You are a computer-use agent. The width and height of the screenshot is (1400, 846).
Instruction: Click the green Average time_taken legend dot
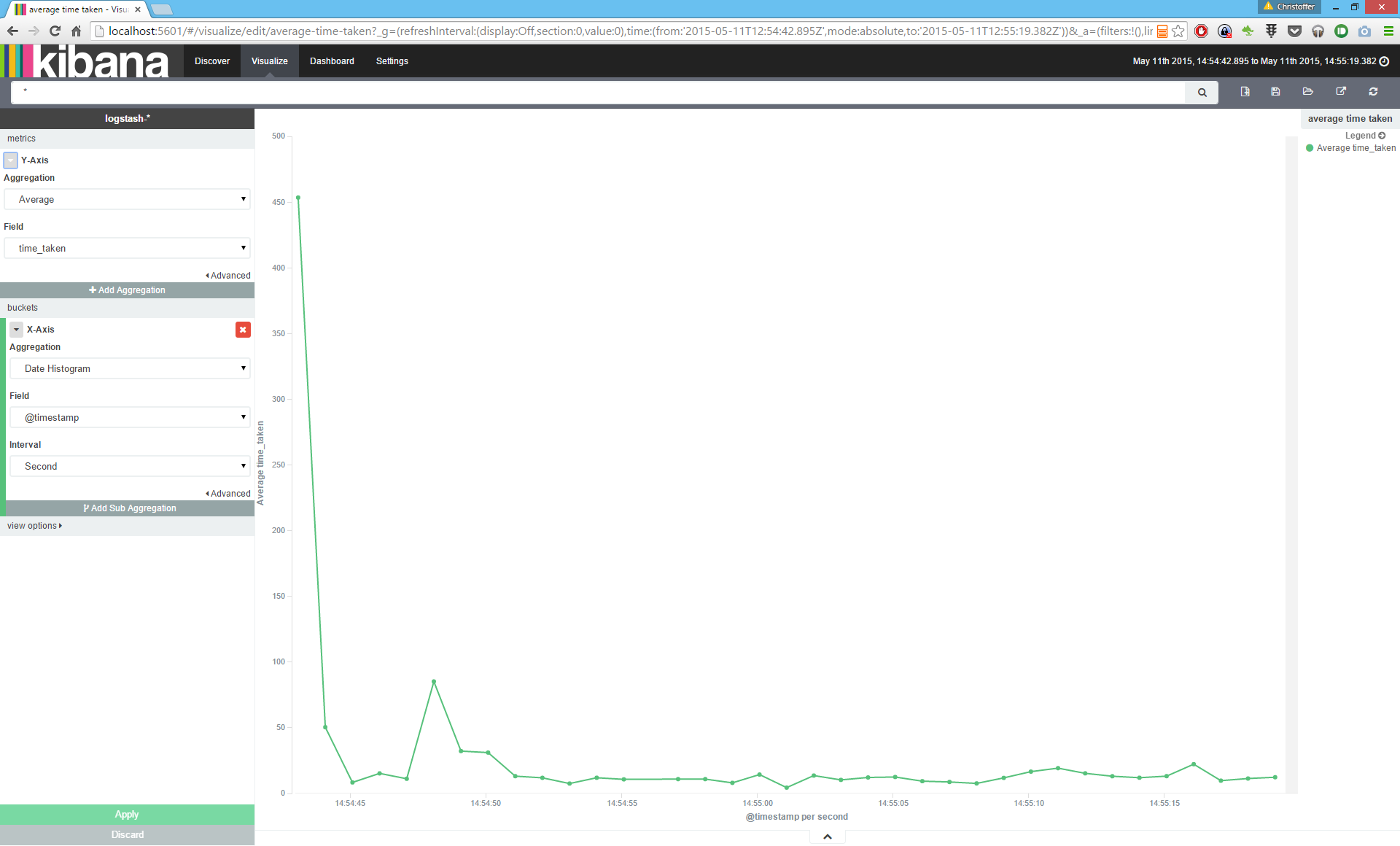(1310, 148)
